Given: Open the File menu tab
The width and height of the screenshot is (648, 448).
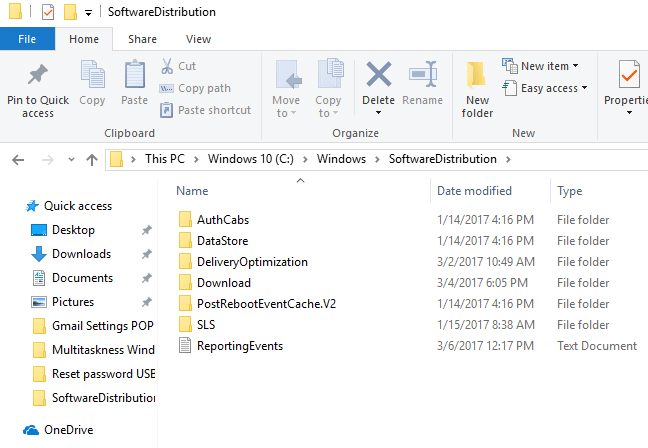Looking at the screenshot, I should coord(27,39).
